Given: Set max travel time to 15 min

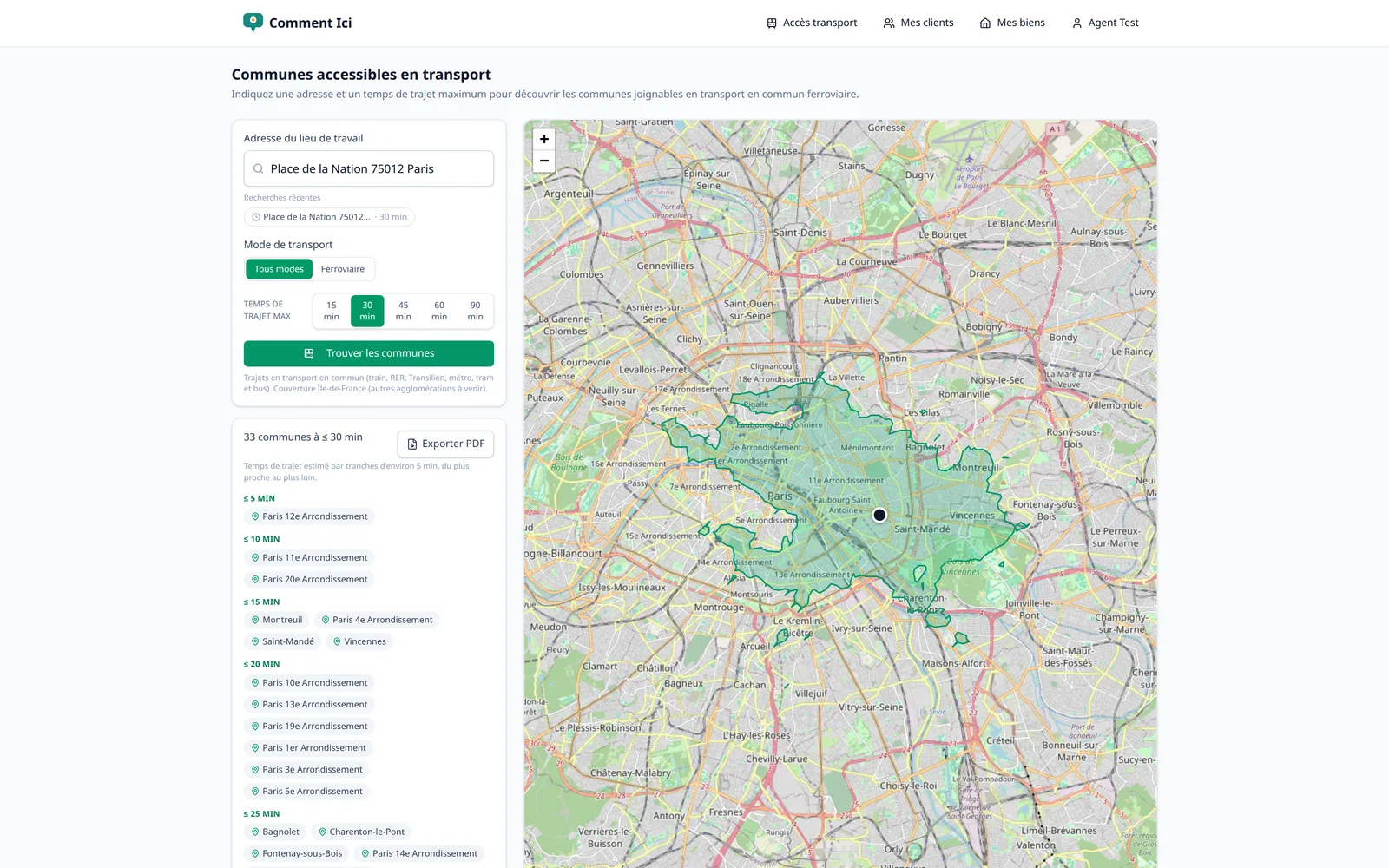Looking at the screenshot, I should pos(332,311).
